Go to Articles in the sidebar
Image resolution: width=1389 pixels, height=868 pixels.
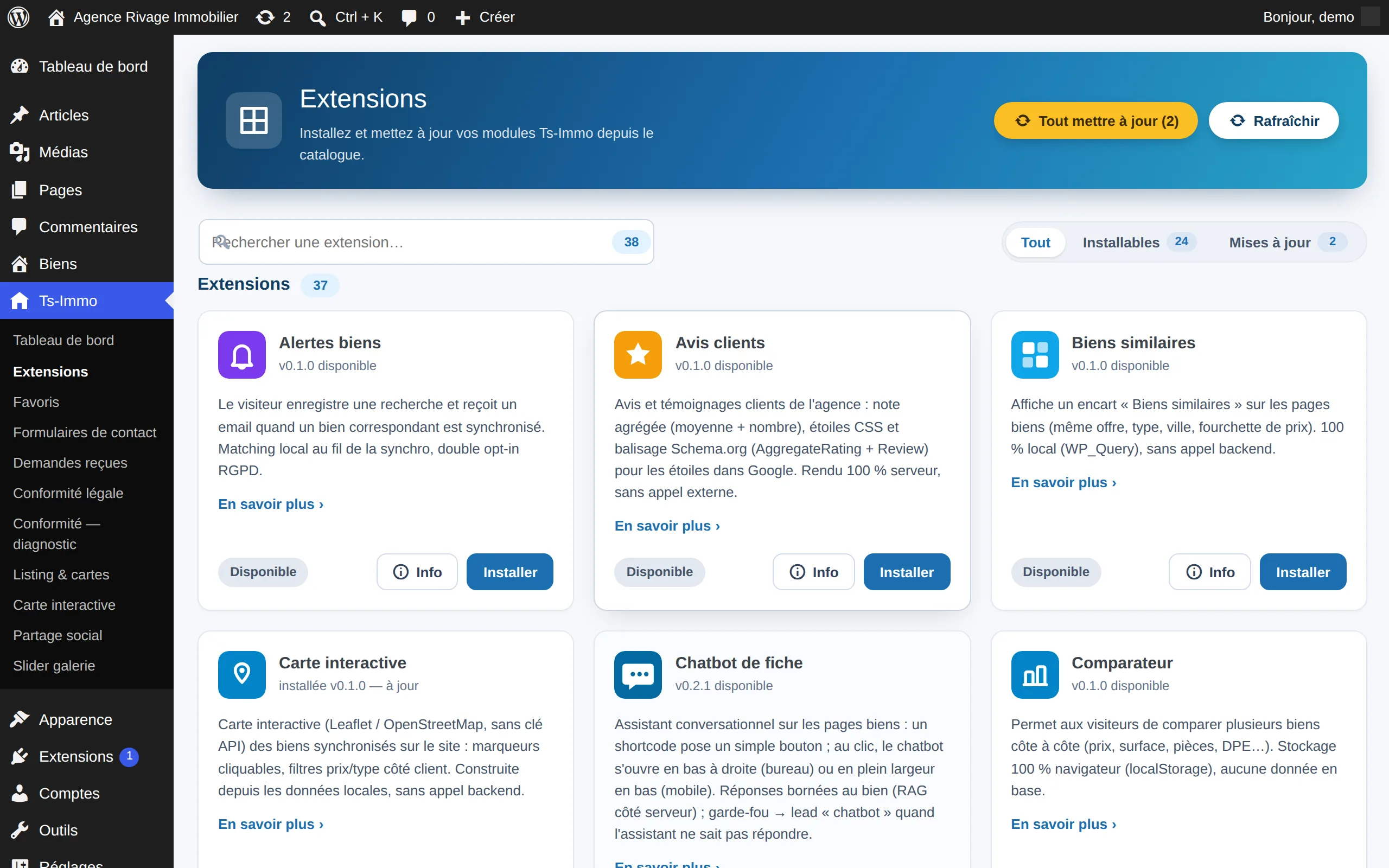[87, 116]
